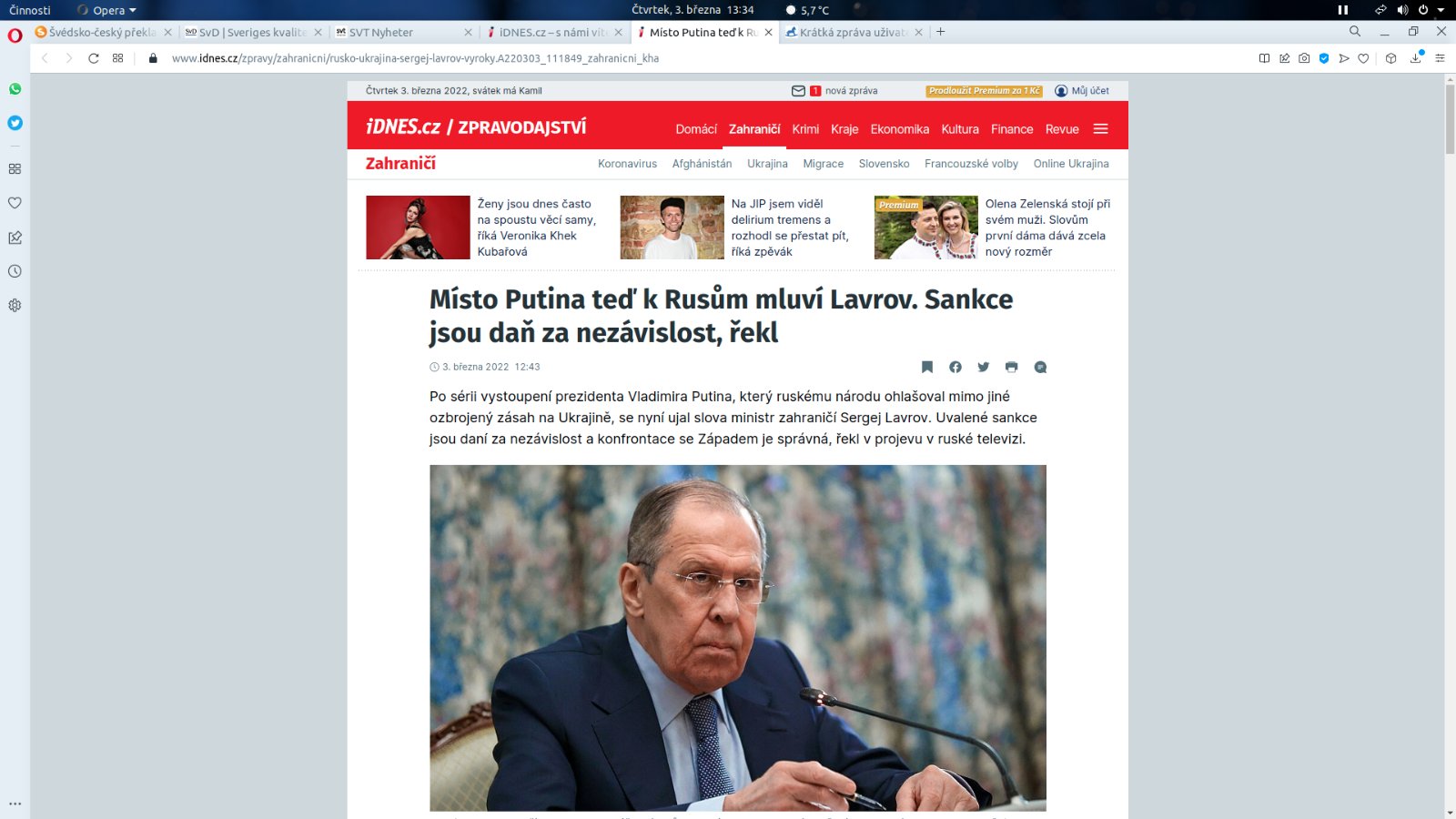Open Opera sidebar history clock

[15, 271]
